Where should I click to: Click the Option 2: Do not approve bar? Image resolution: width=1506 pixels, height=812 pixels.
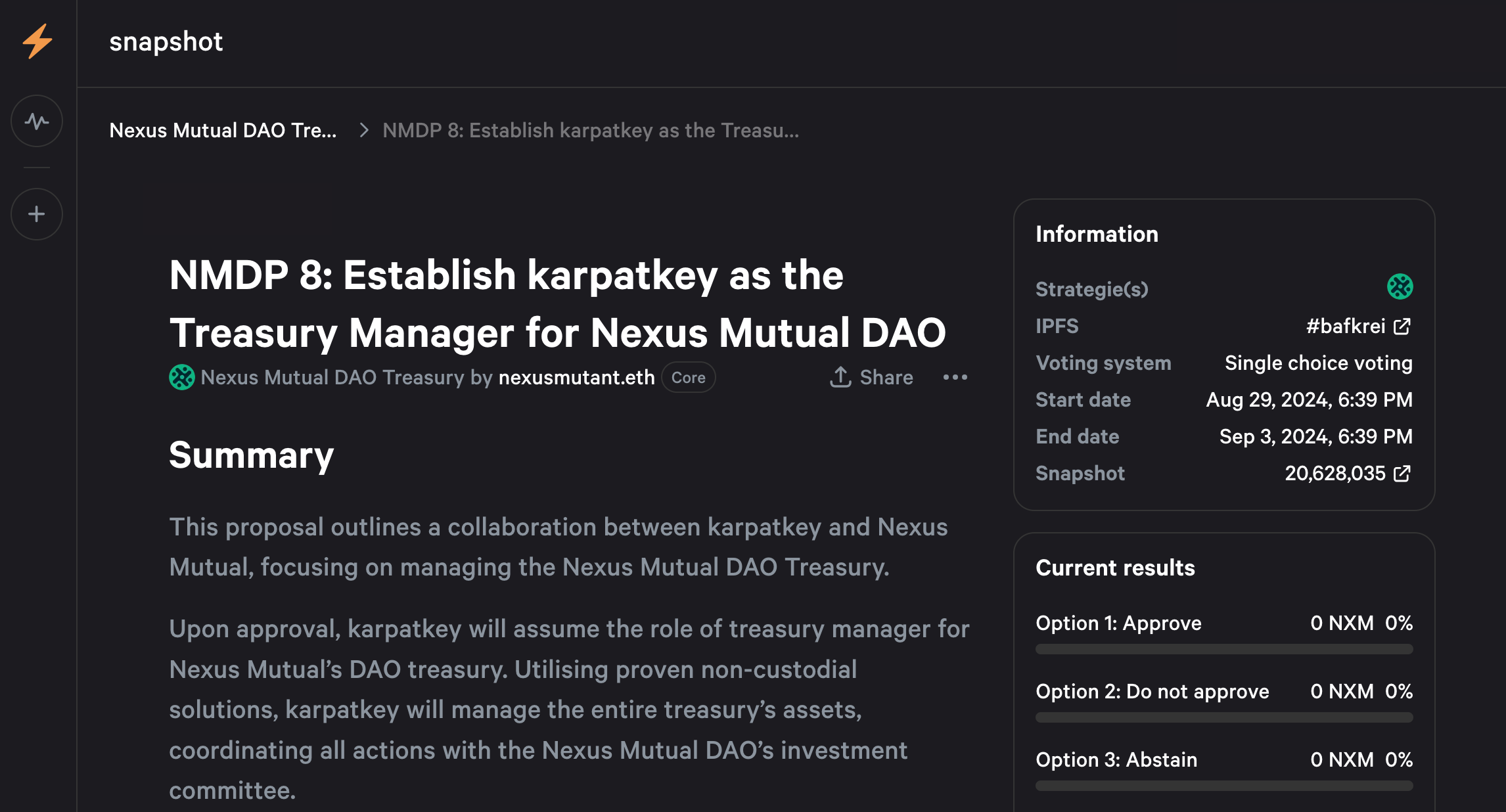click(1223, 717)
